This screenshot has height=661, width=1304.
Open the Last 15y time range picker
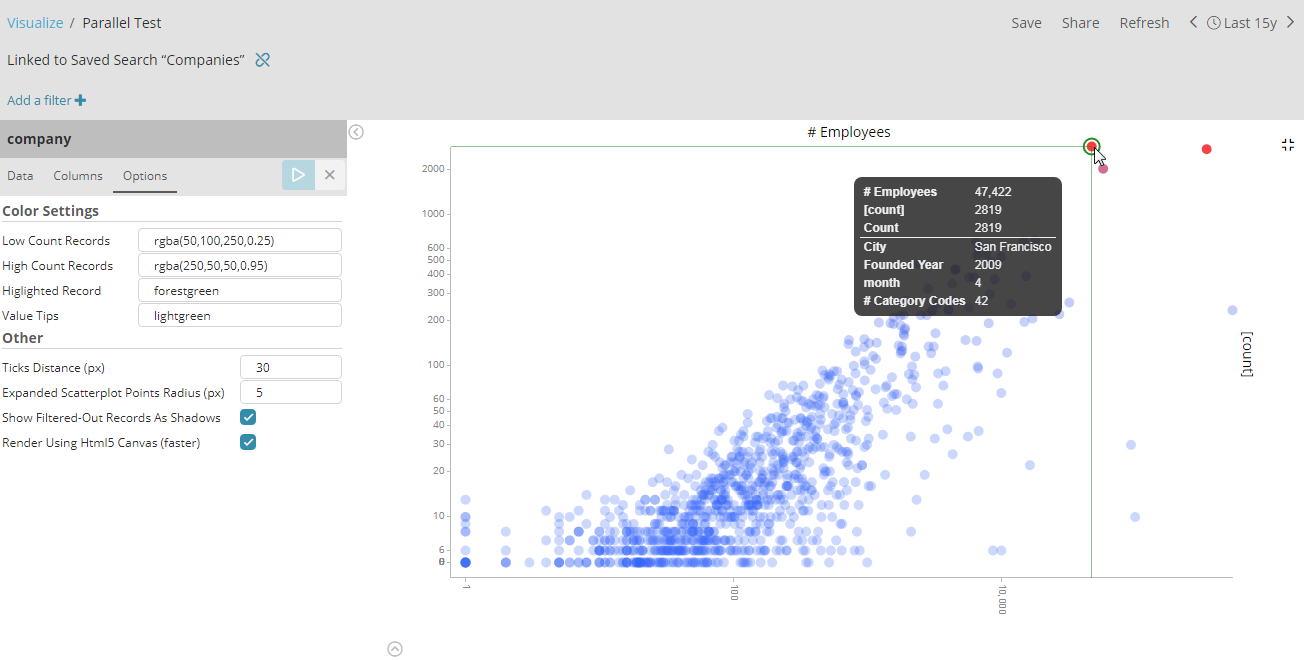point(1247,21)
